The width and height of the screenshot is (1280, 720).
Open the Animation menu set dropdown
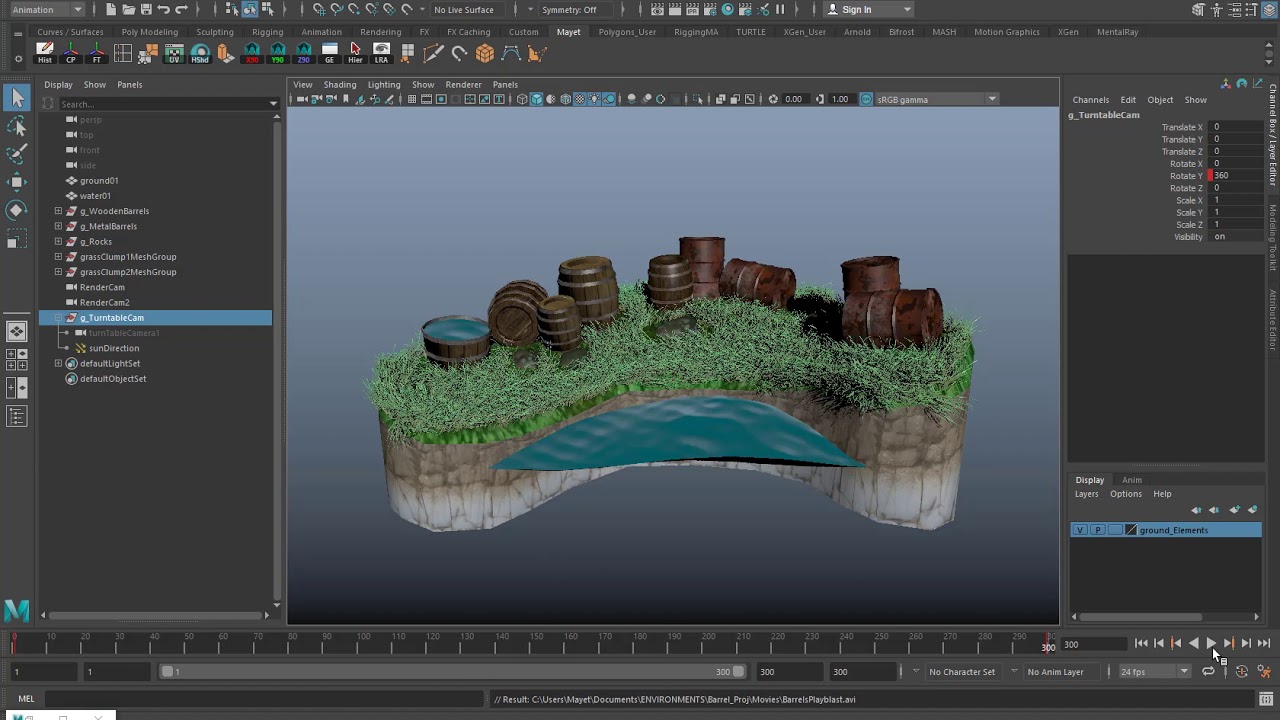(x=47, y=10)
